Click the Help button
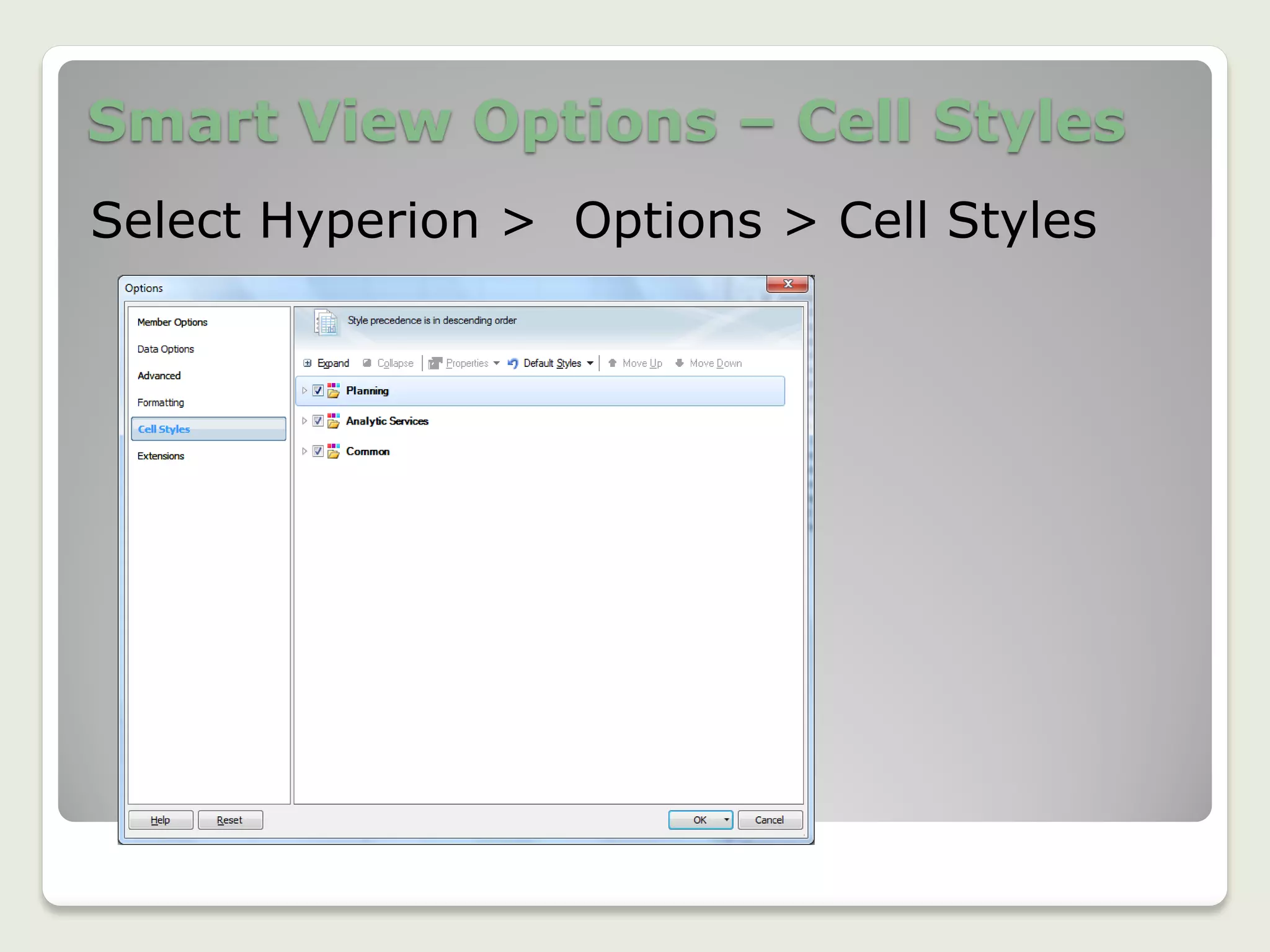The width and height of the screenshot is (1270, 952). point(161,820)
